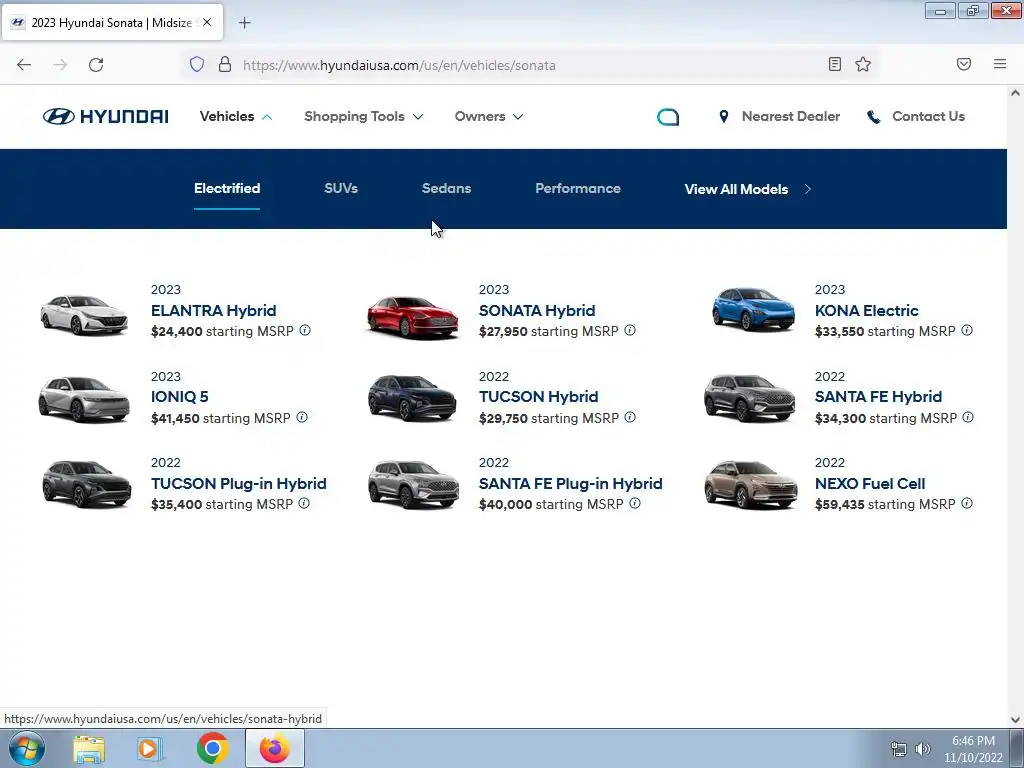
Task: Open a new browser tab
Action: click(245, 23)
